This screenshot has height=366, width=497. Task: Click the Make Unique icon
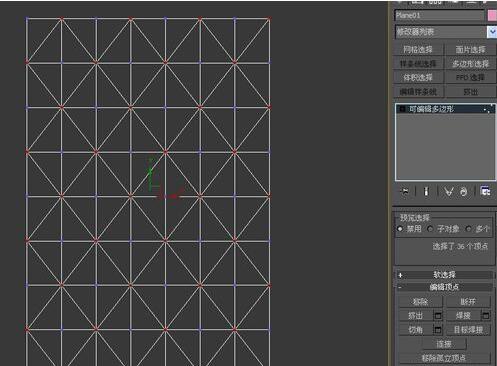tap(448, 192)
